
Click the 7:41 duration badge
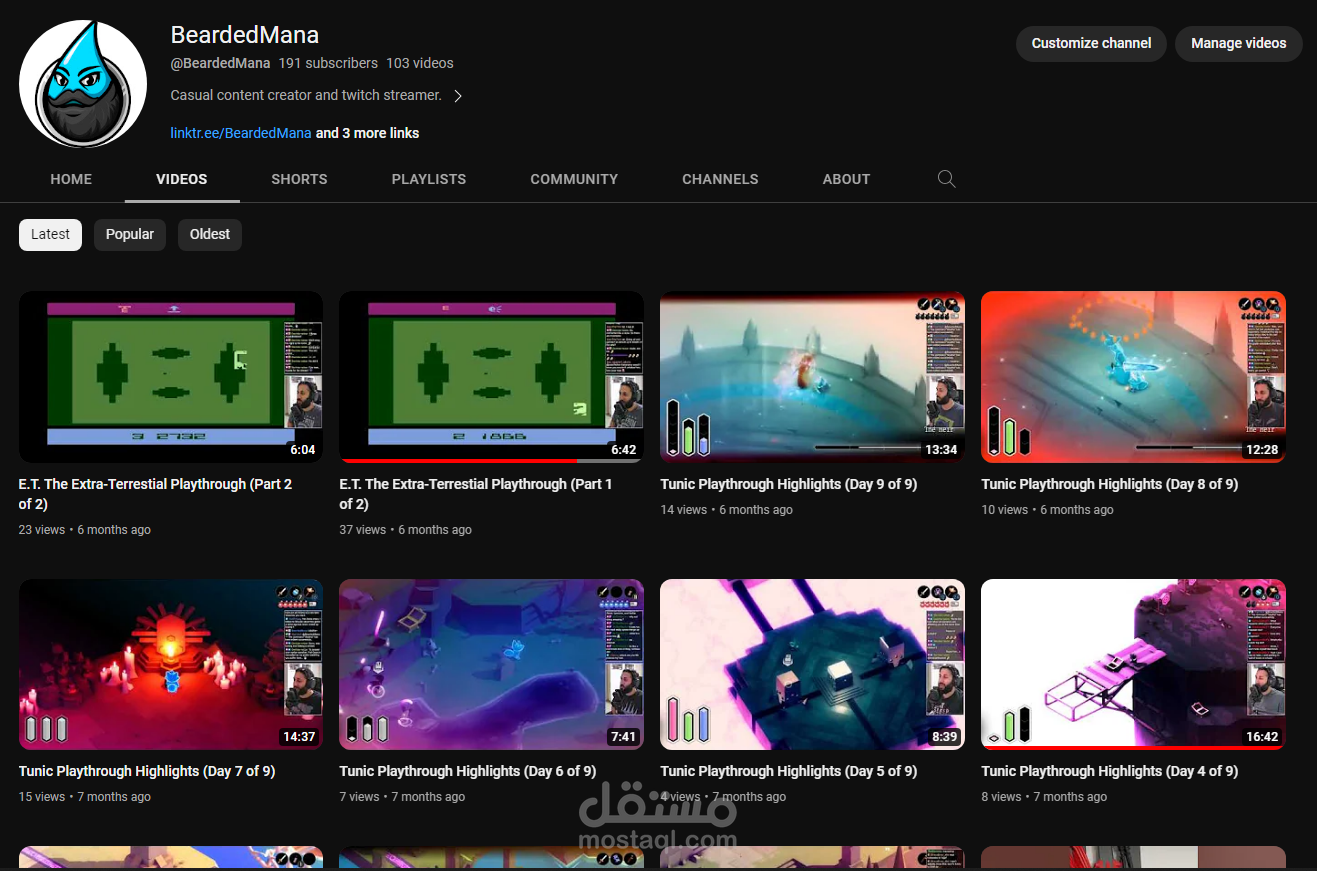coord(624,737)
